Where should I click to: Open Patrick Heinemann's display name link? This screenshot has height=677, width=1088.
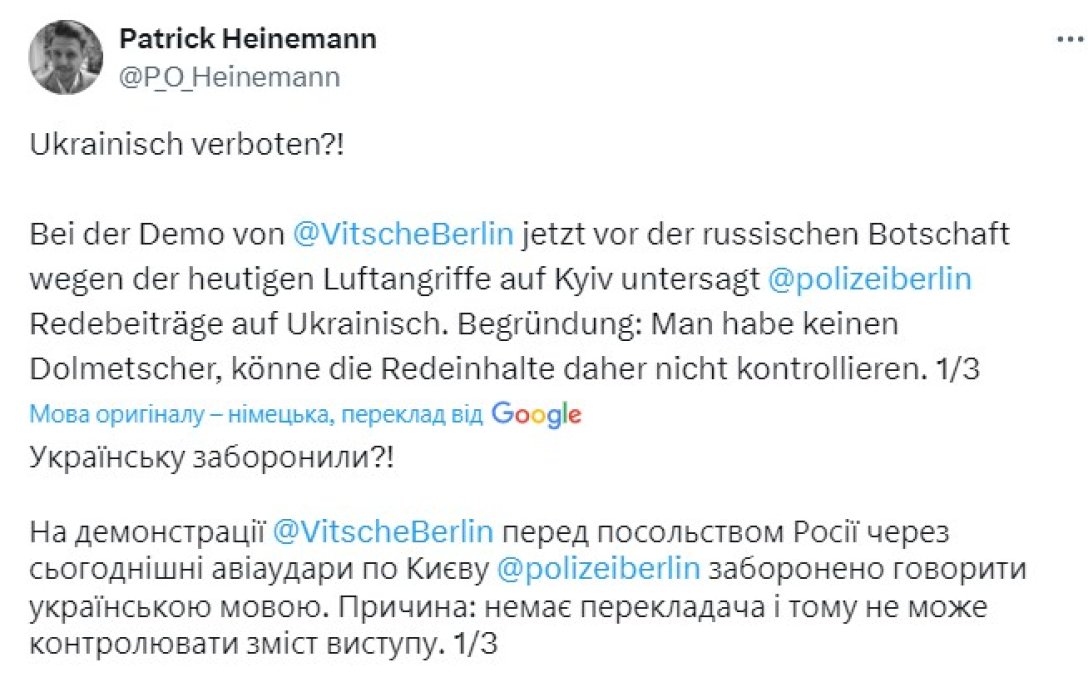click(248, 39)
